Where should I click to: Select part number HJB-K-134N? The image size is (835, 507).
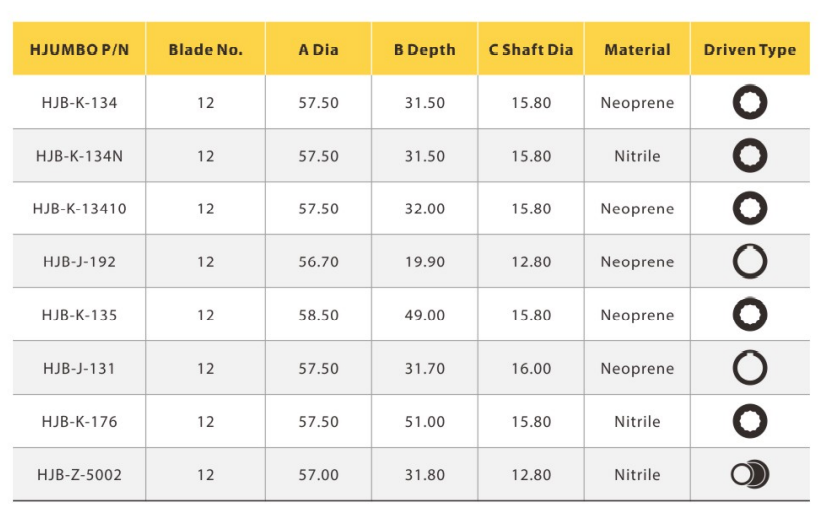coord(79,156)
